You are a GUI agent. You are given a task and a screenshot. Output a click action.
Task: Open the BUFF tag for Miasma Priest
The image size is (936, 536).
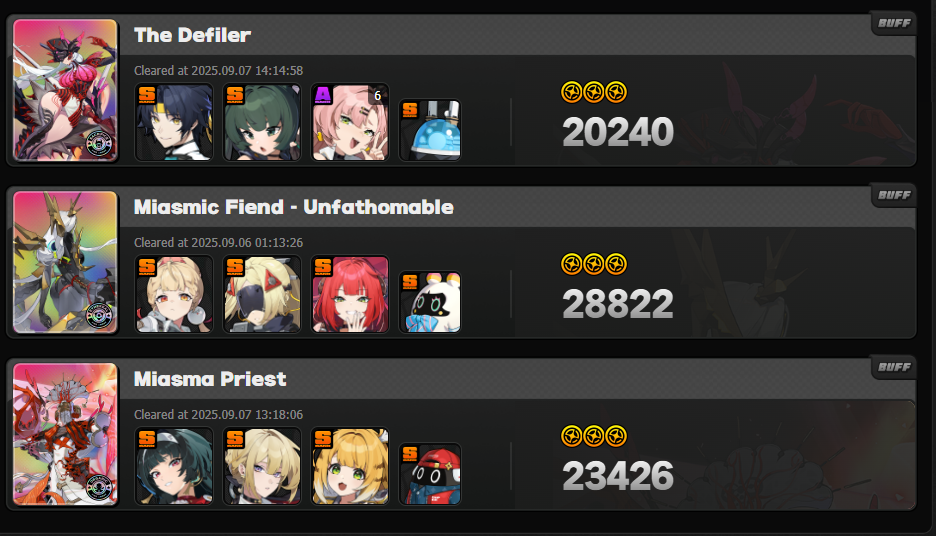tap(894, 367)
